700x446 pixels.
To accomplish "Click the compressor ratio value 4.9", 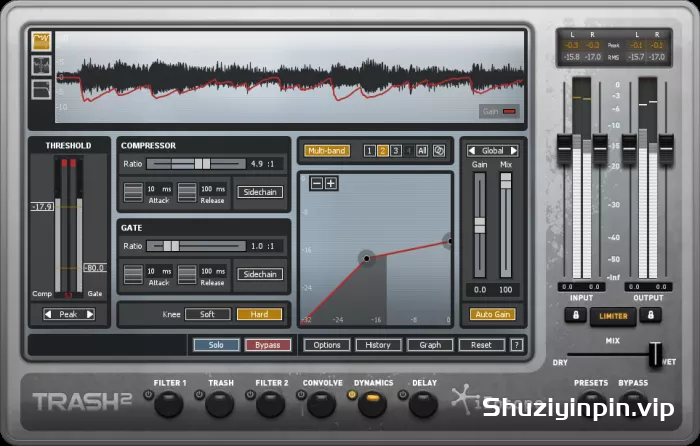I will click(257, 164).
